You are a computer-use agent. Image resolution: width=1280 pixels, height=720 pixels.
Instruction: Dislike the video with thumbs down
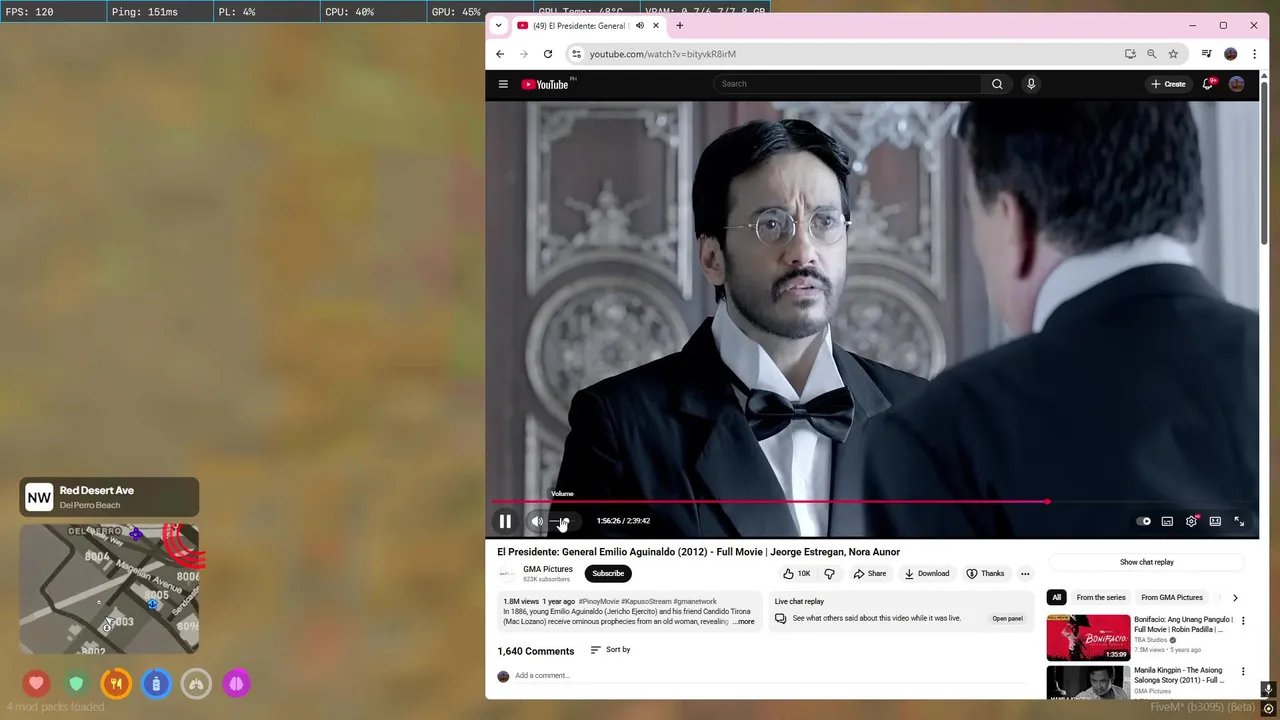[x=829, y=574]
